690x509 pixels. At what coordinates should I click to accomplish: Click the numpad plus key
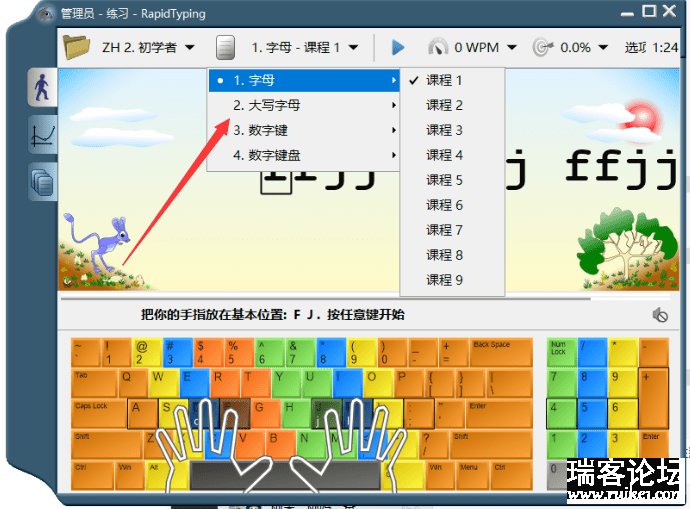click(x=653, y=398)
